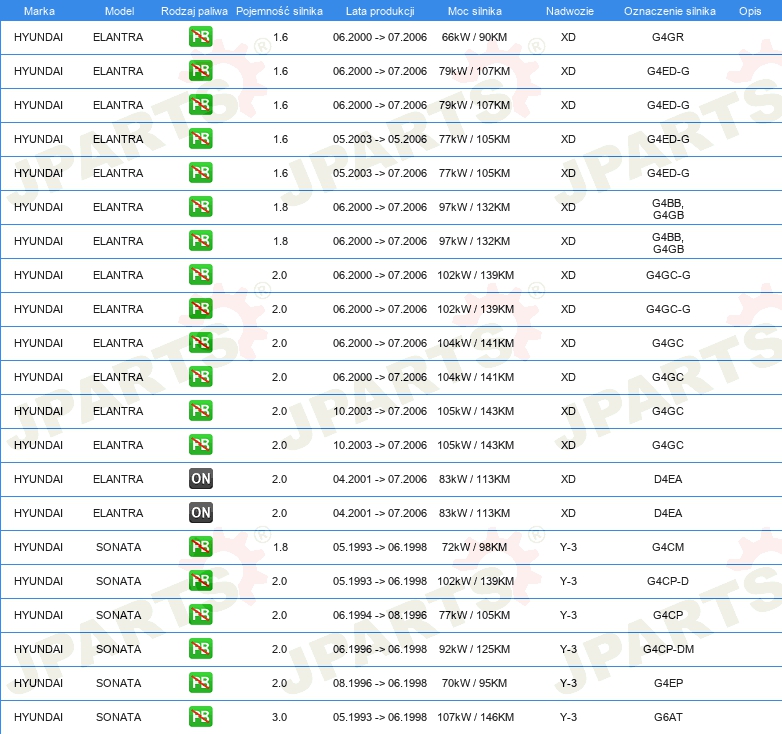Viewport: 782px width, 734px height.
Task: Click the Model column header
Action: (119, 11)
